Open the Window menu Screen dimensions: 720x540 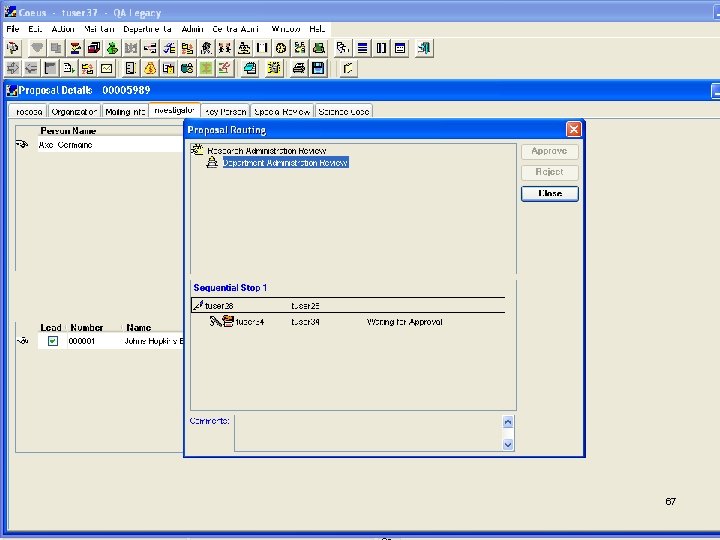[x=286, y=29]
